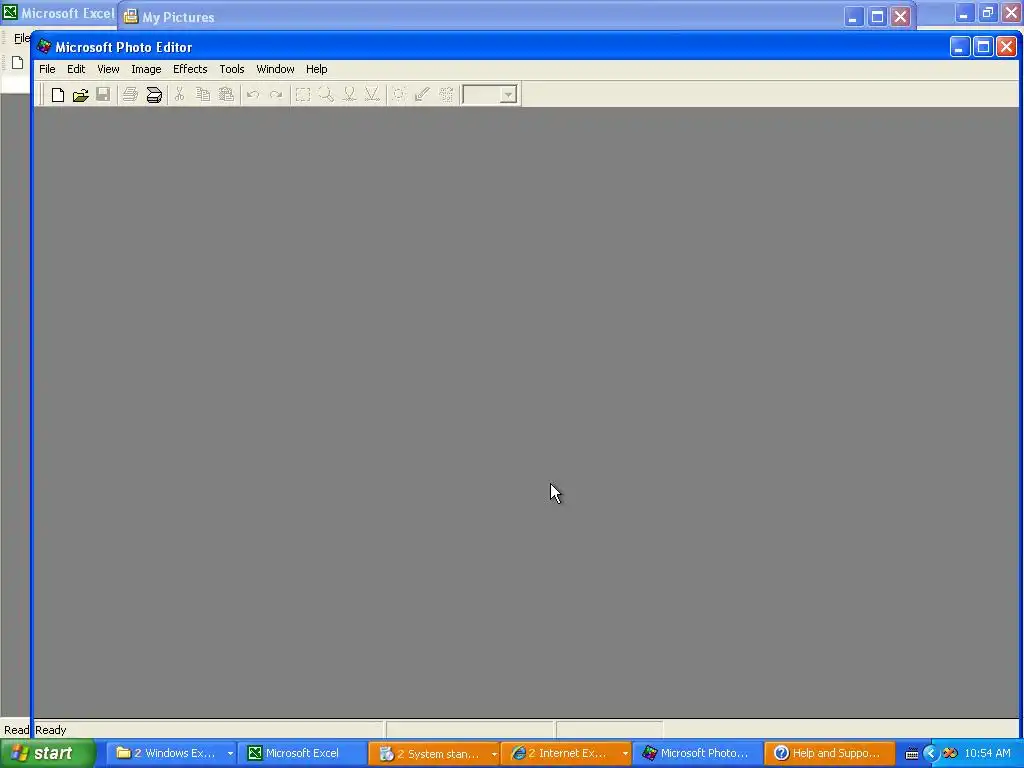Minimize the My Pictures window
The width and height of the screenshot is (1024, 768).
pos(853,17)
